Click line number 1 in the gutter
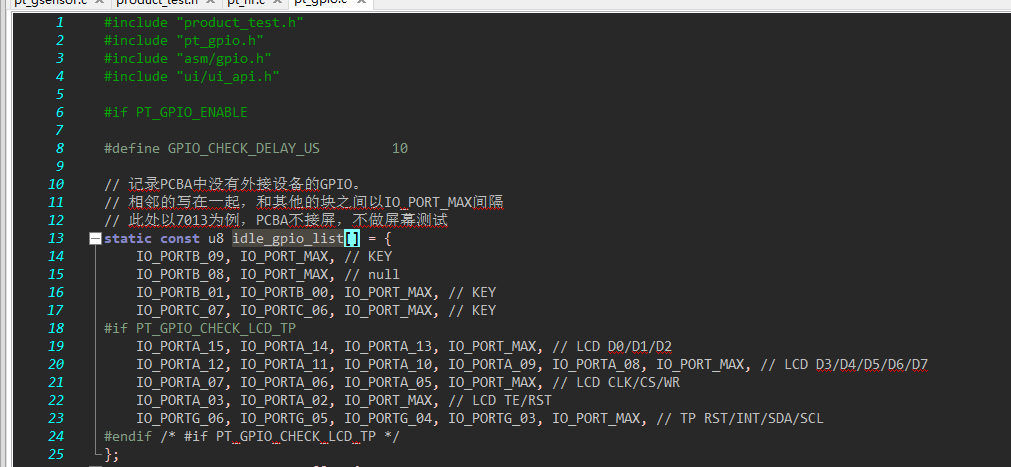Screen dimensions: 1011x467 click(60, 22)
